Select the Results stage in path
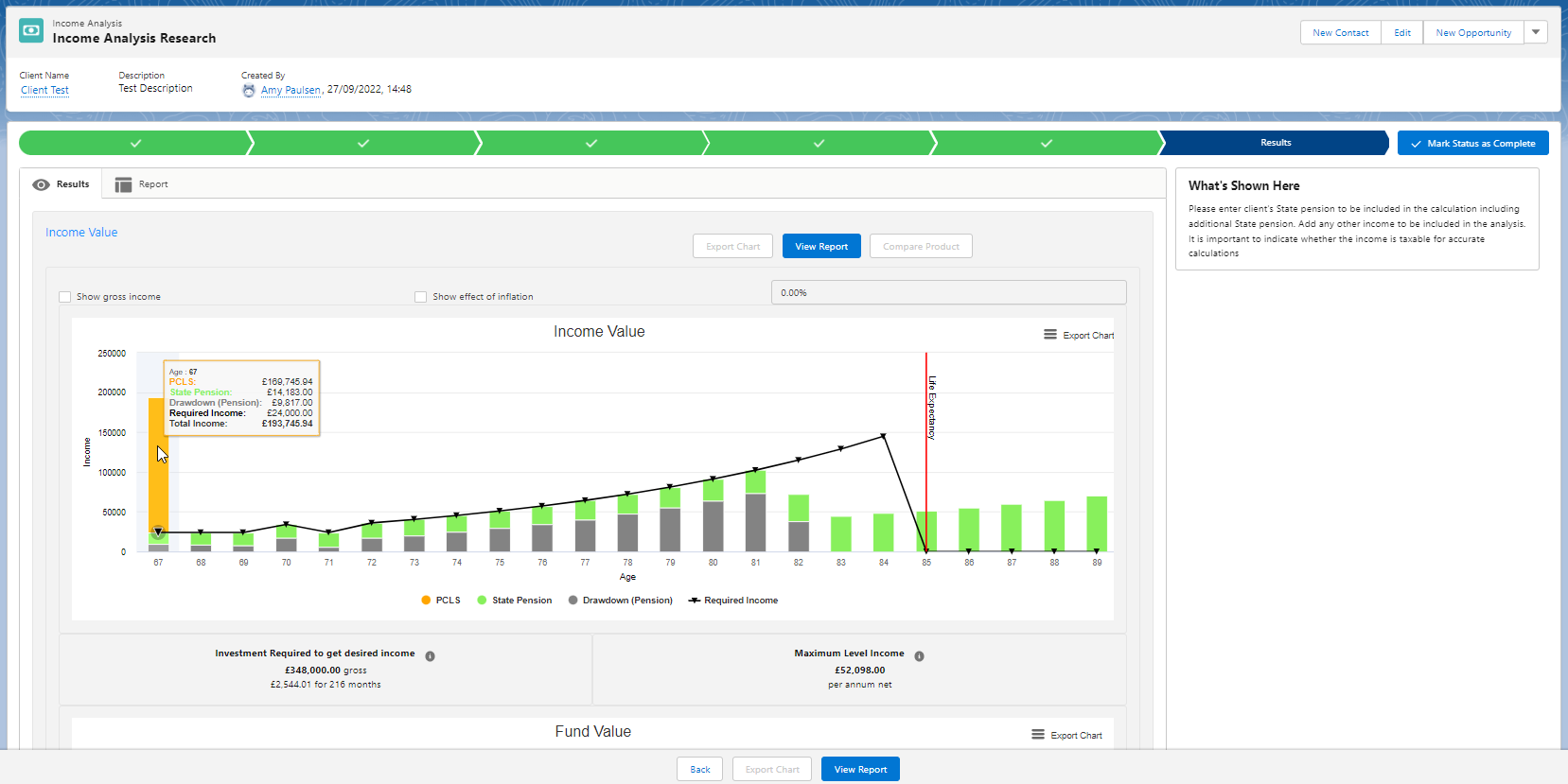 1276,143
